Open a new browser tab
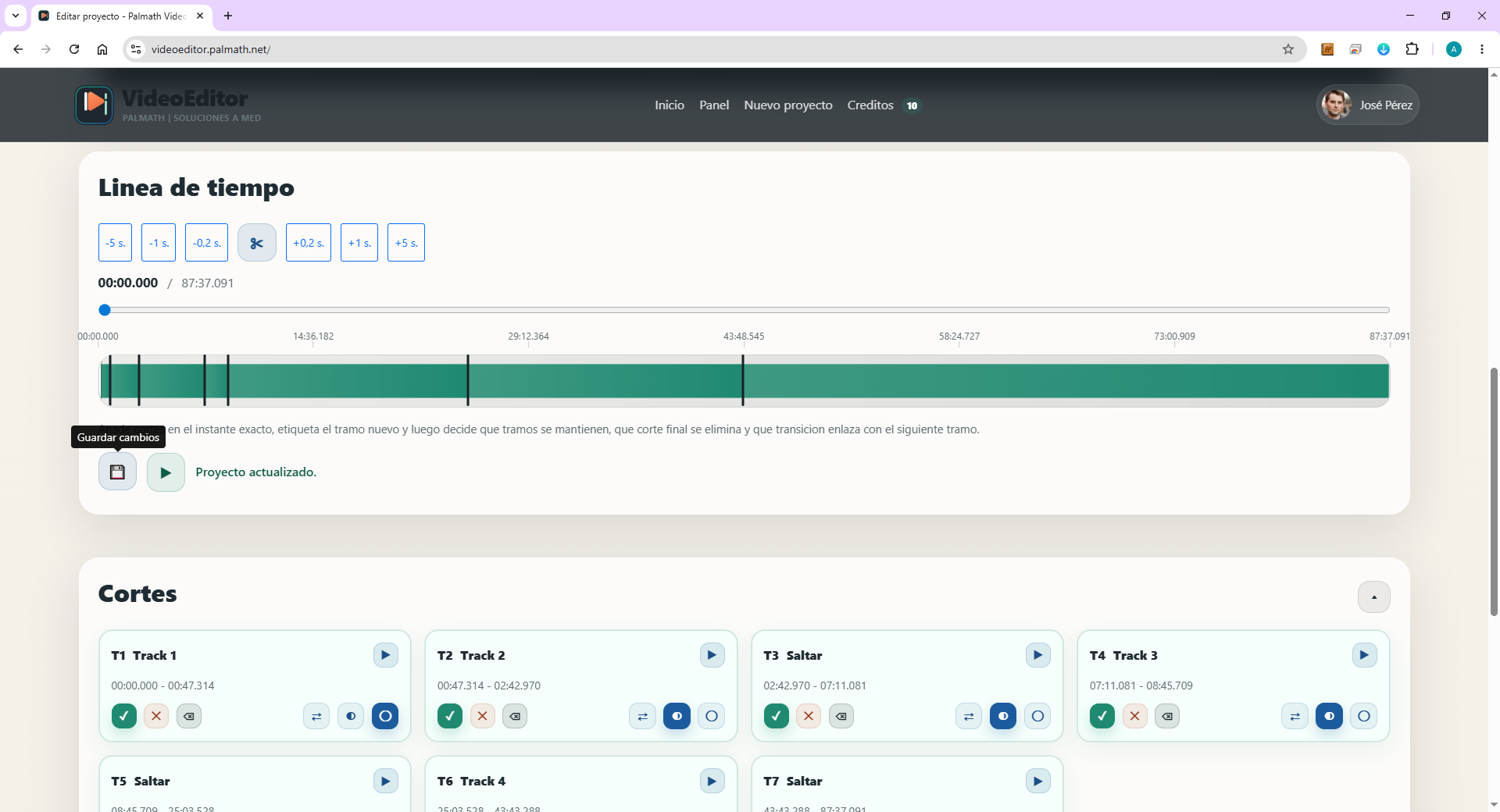This screenshot has height=812, width=1500. click(x=228, y=16)
